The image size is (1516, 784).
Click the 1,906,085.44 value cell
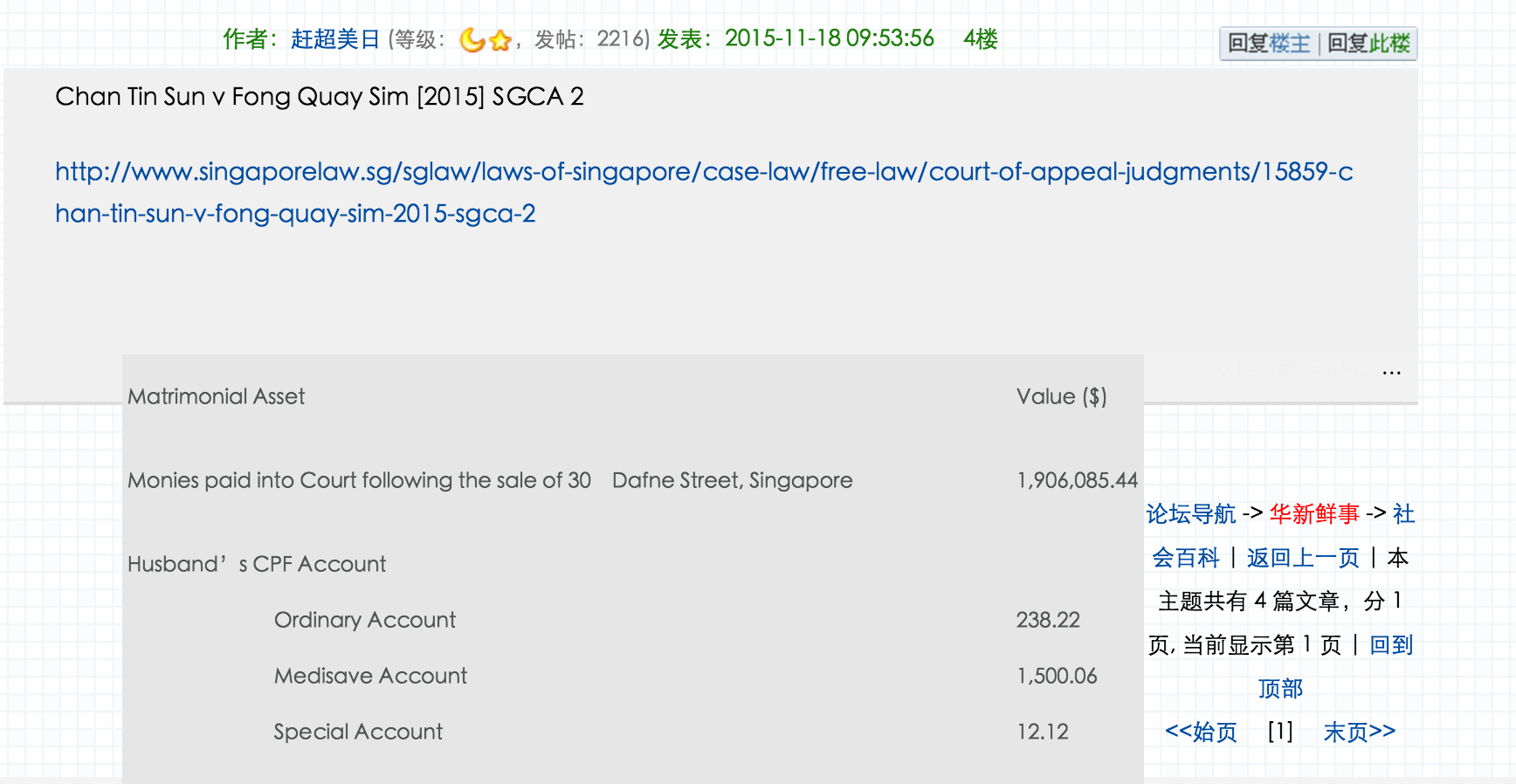click(x=1077, y=481)
